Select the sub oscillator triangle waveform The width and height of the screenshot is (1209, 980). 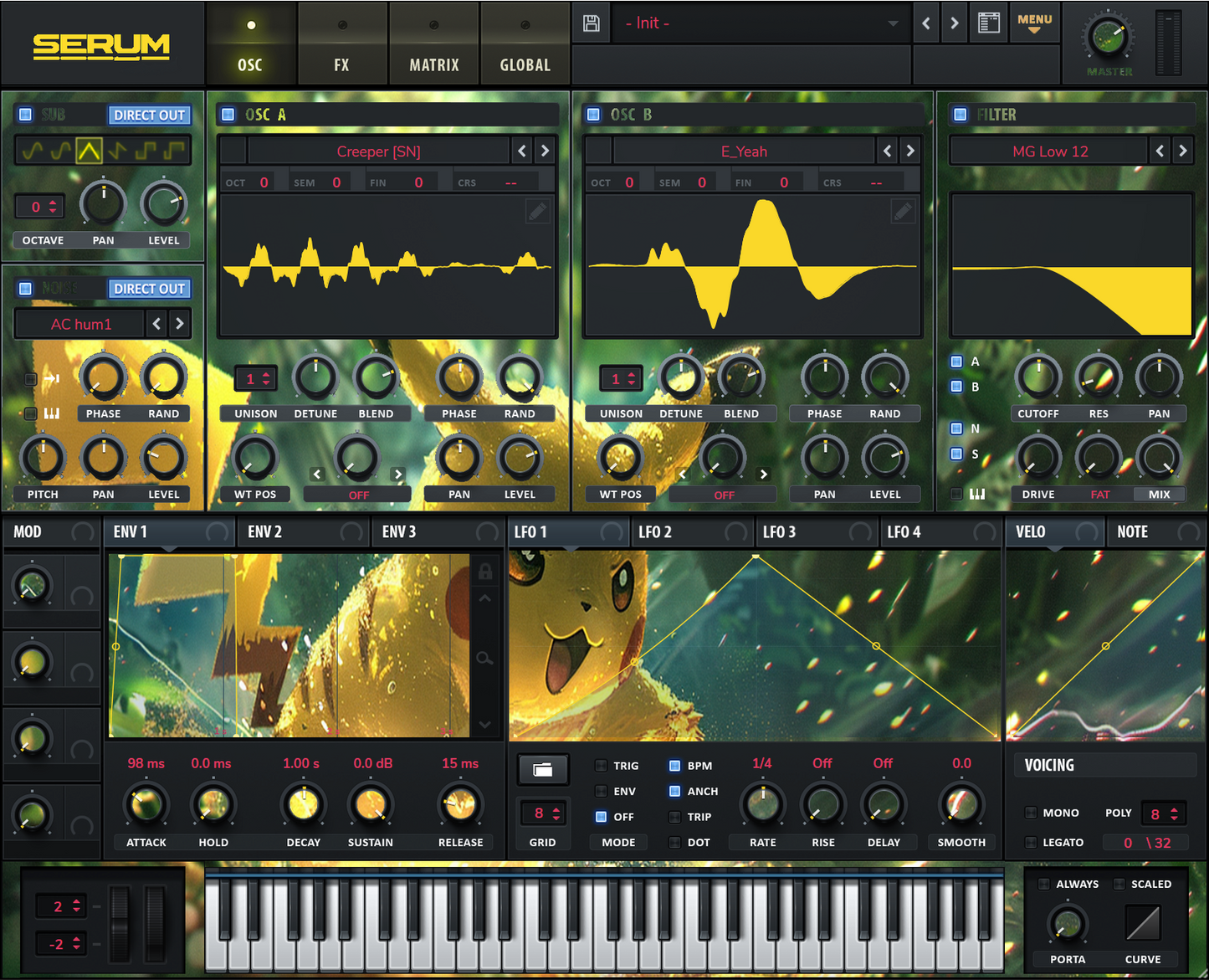click(x=89, y=151)
